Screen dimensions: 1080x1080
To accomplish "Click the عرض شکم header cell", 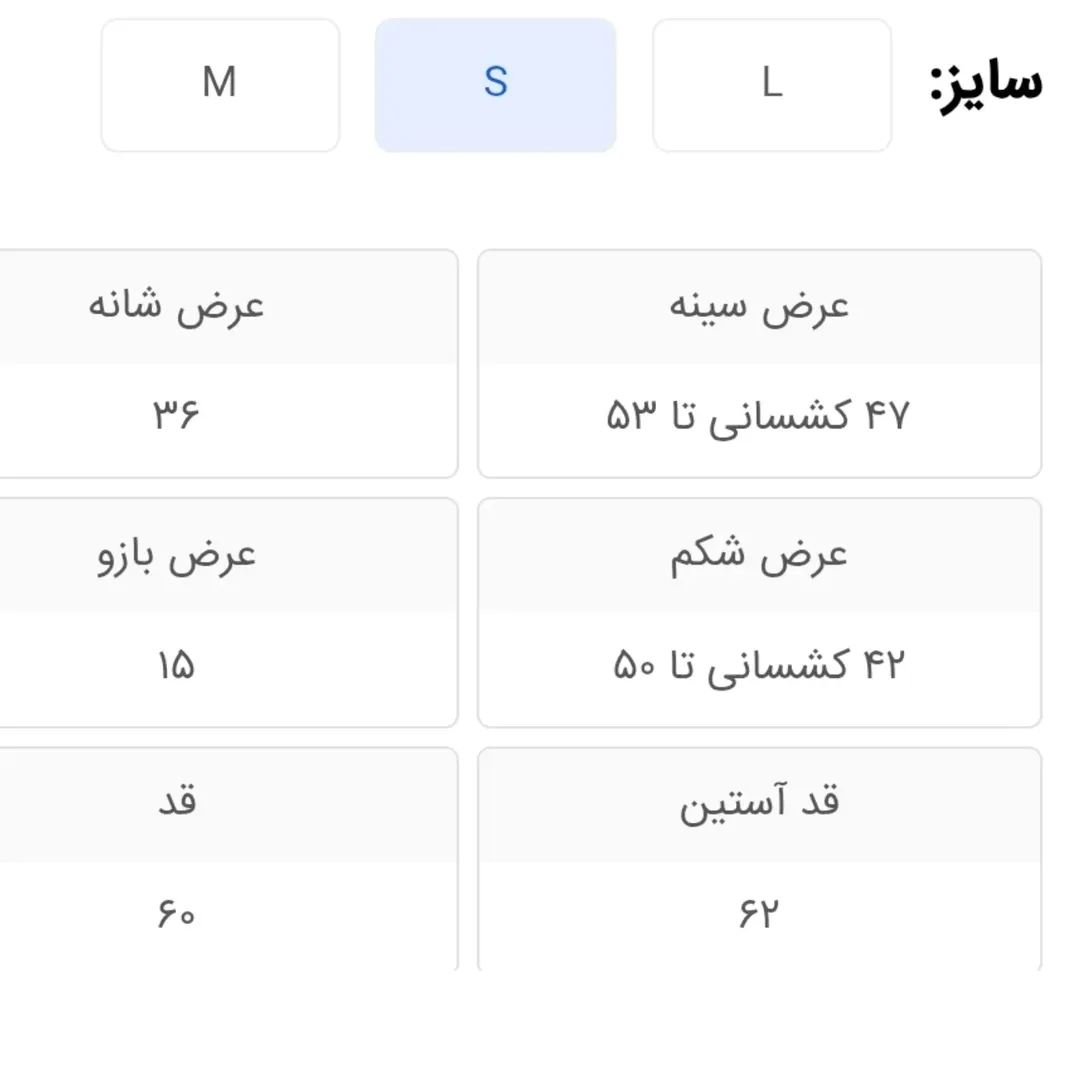I will click(x=759, y=555).
